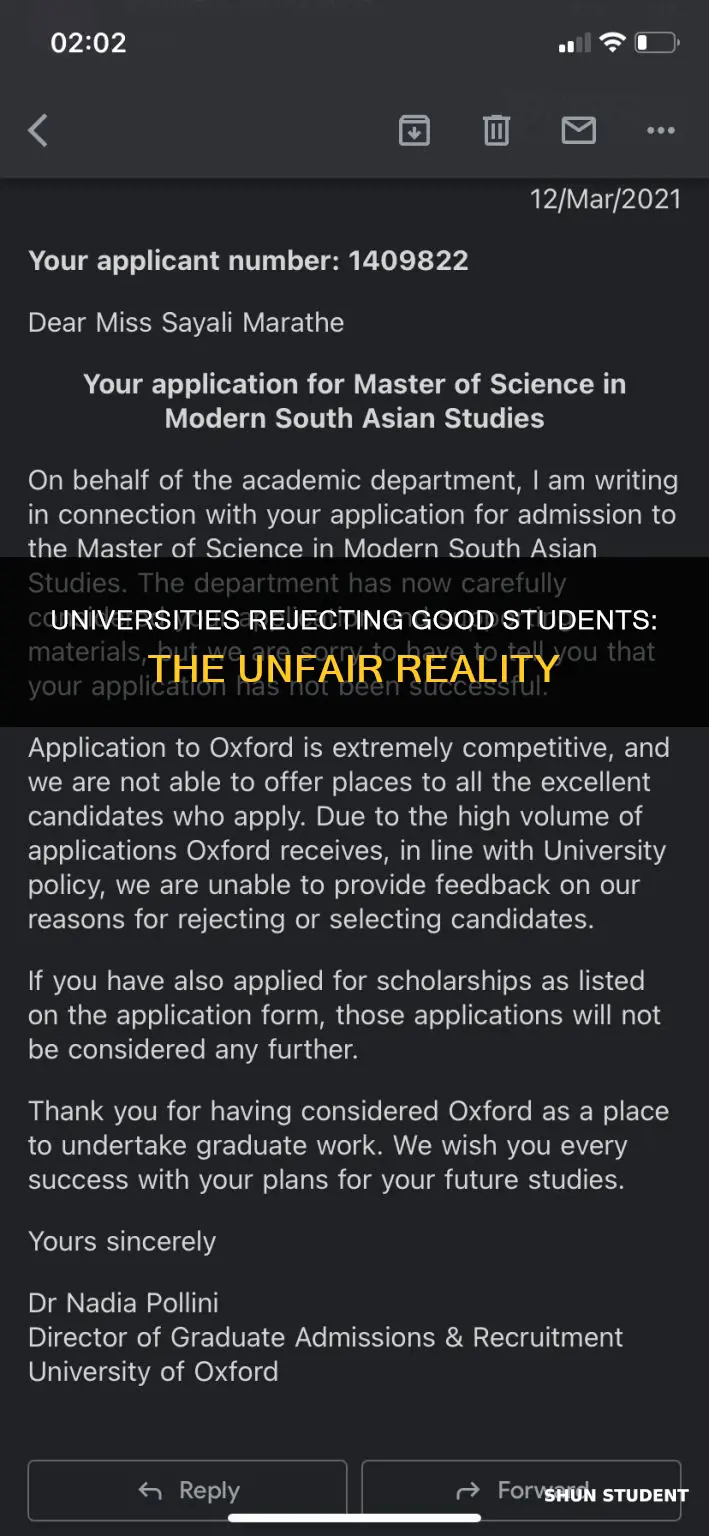Select the applicant number 1409822 line
This screenshot has width=709, height=1536.
point(248,261)
